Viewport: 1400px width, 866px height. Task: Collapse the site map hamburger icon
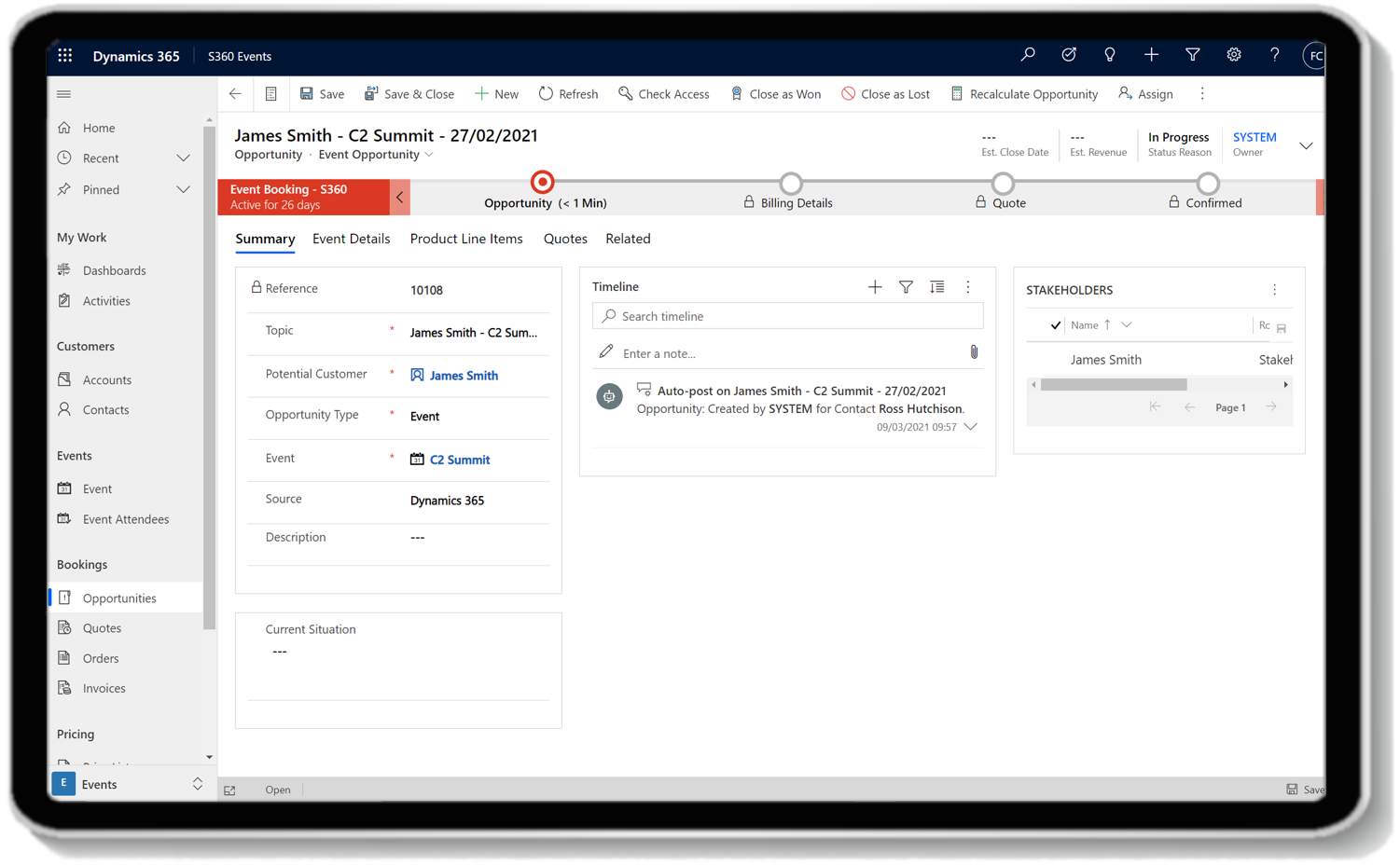pyautogui.click(x=63, y=94)
